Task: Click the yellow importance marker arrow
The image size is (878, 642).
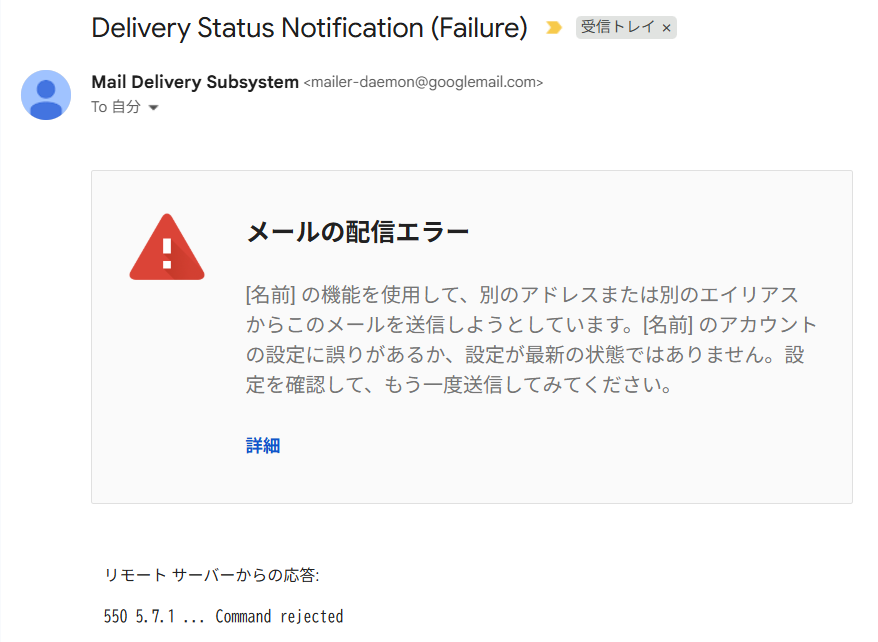Action: click(554, 28)
